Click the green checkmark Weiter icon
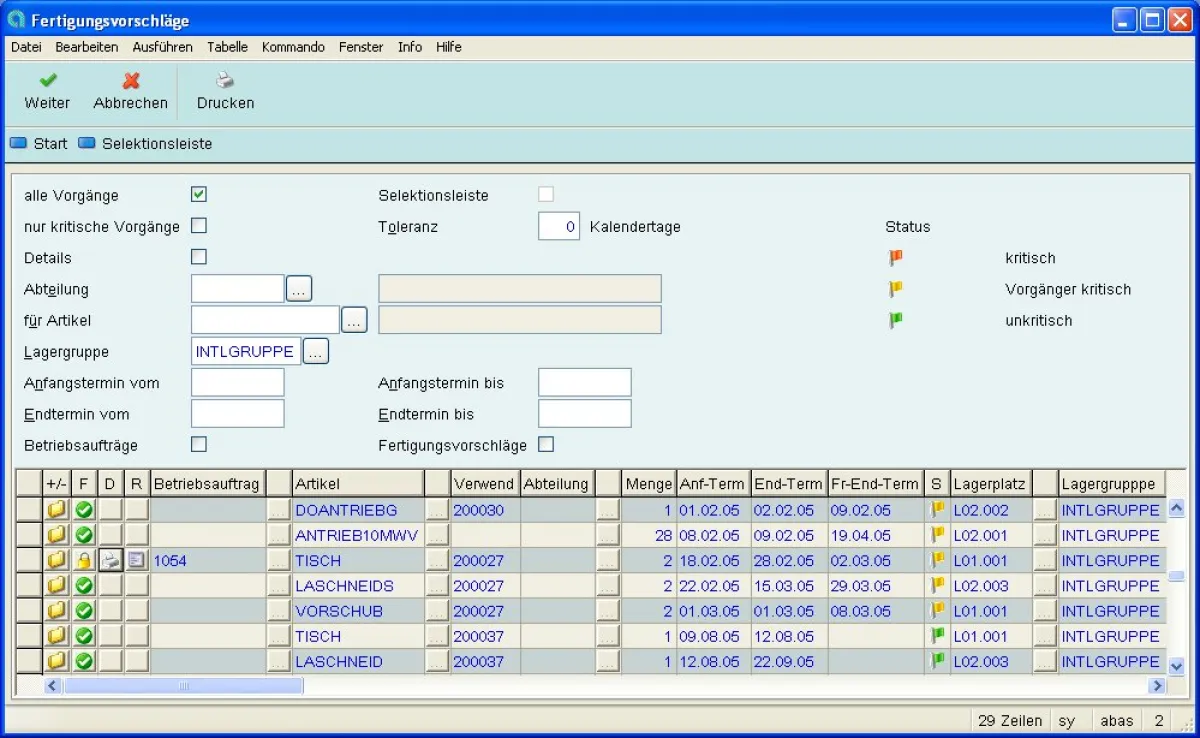Viewport: 1200px width, 738px height. click(x=47, y=81)
